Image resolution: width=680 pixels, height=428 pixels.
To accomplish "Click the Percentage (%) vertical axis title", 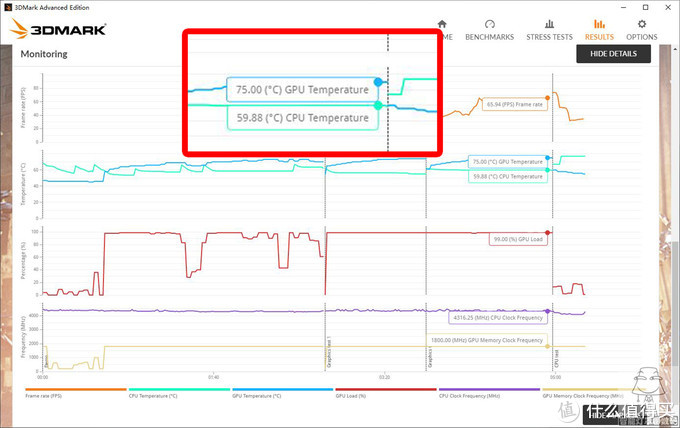I will point(23,261).
